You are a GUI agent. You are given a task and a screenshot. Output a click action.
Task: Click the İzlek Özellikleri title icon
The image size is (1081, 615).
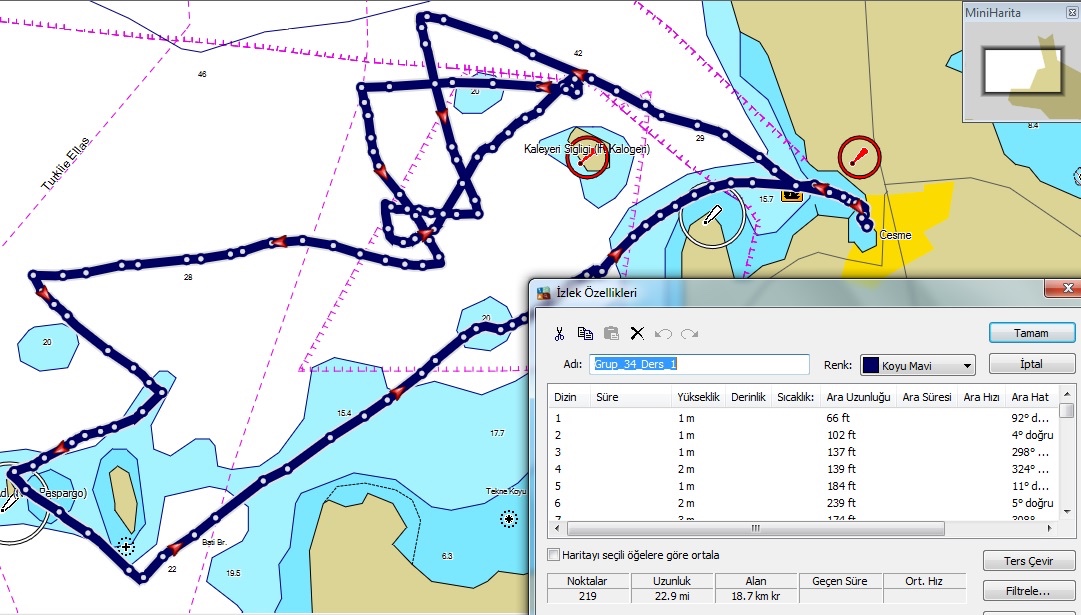point(544,293)
